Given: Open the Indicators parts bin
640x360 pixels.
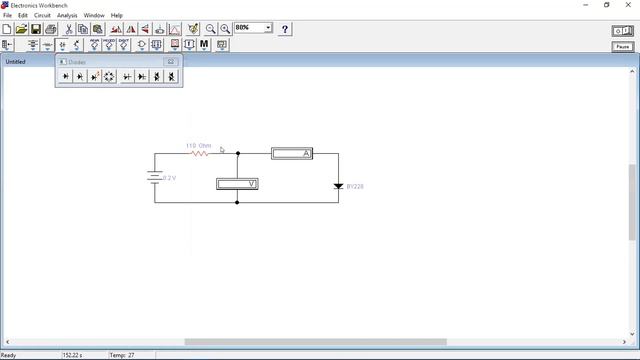Looking at the screenshot, I should pyautogui.click(x=175, y=45).
